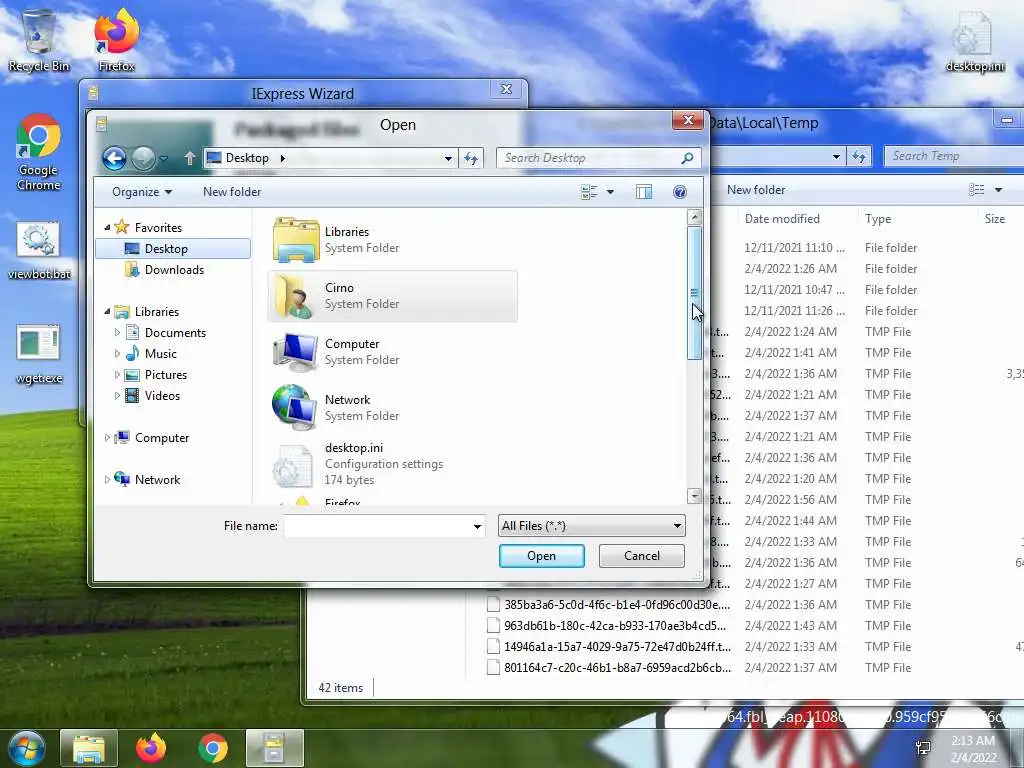
Task: Open Chrome from the taskbar
Action: pyautogui.click(x=213, y=748)
